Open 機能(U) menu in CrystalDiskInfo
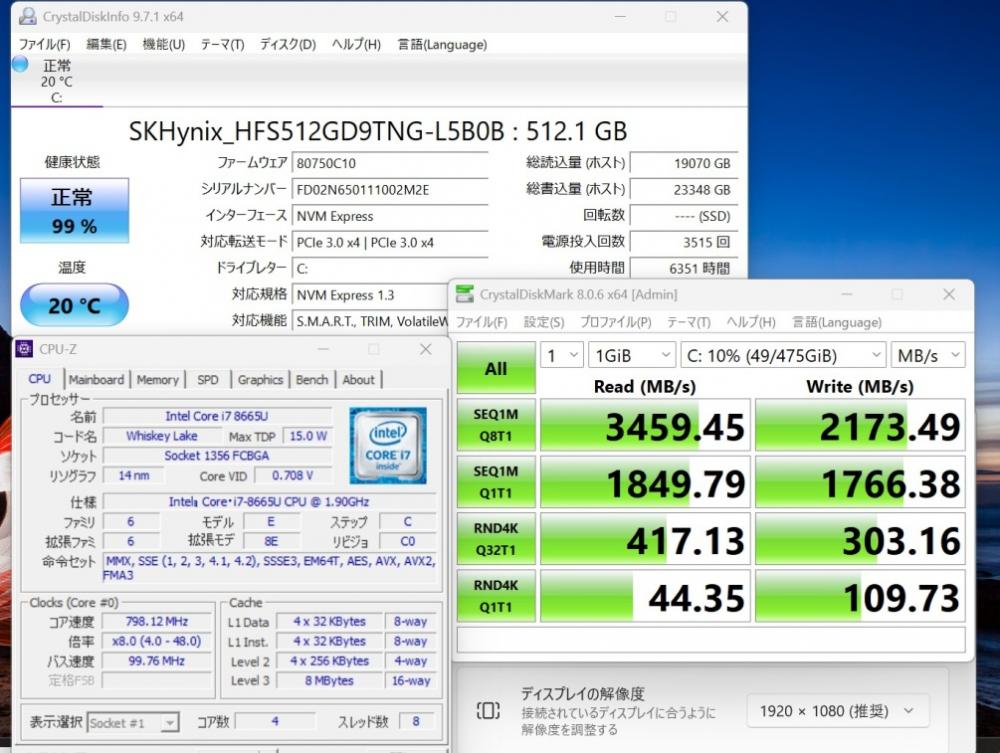Screen dimensions: 1000x753 coord(163,44)
